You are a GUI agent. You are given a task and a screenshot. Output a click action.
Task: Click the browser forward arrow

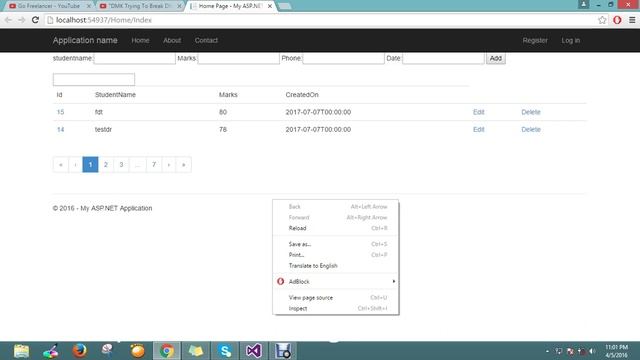pos(22,20)
